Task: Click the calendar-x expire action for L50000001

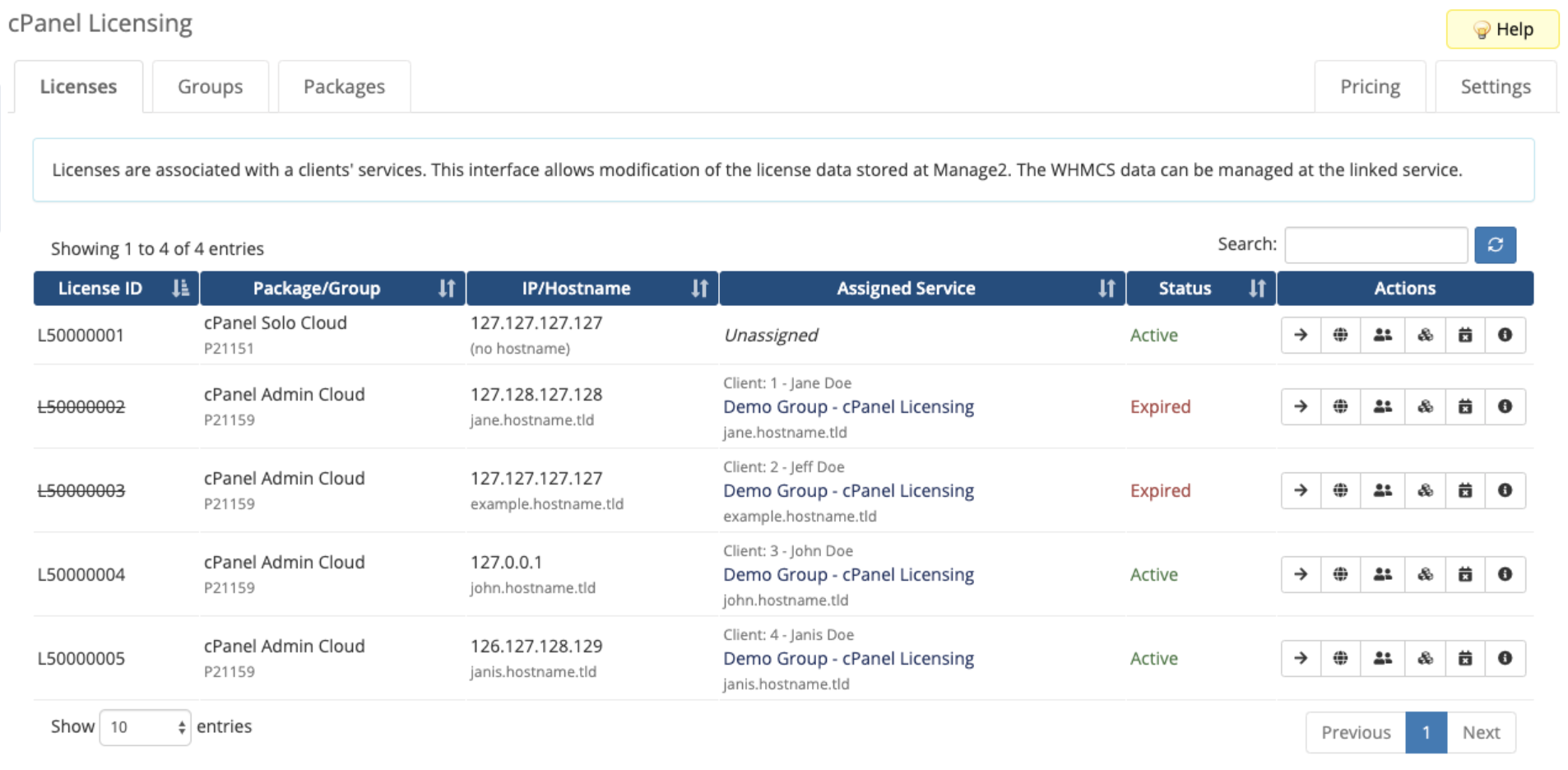Action: [1465, 335]
